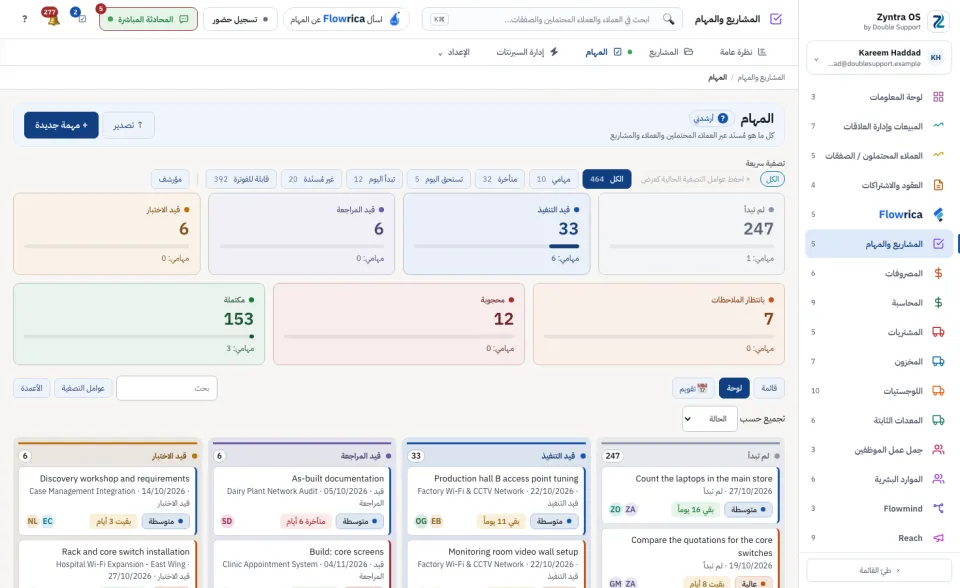Toggle the مهامي 10 quick filter

[x=553, y=179]
